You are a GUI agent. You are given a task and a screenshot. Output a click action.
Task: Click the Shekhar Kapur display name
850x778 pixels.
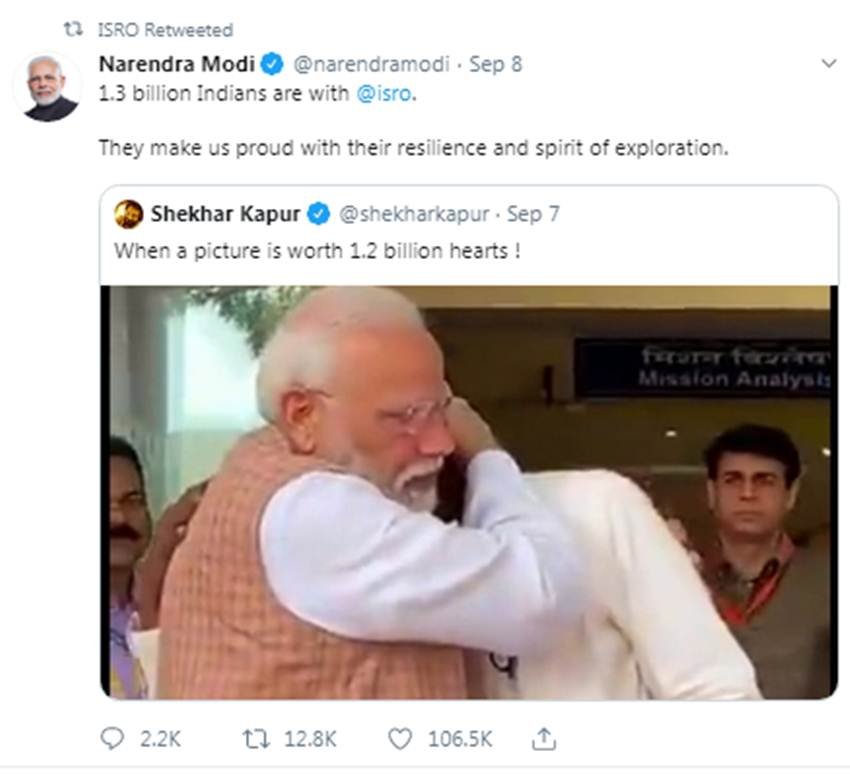pyautogui.click(x=226, y=213)
